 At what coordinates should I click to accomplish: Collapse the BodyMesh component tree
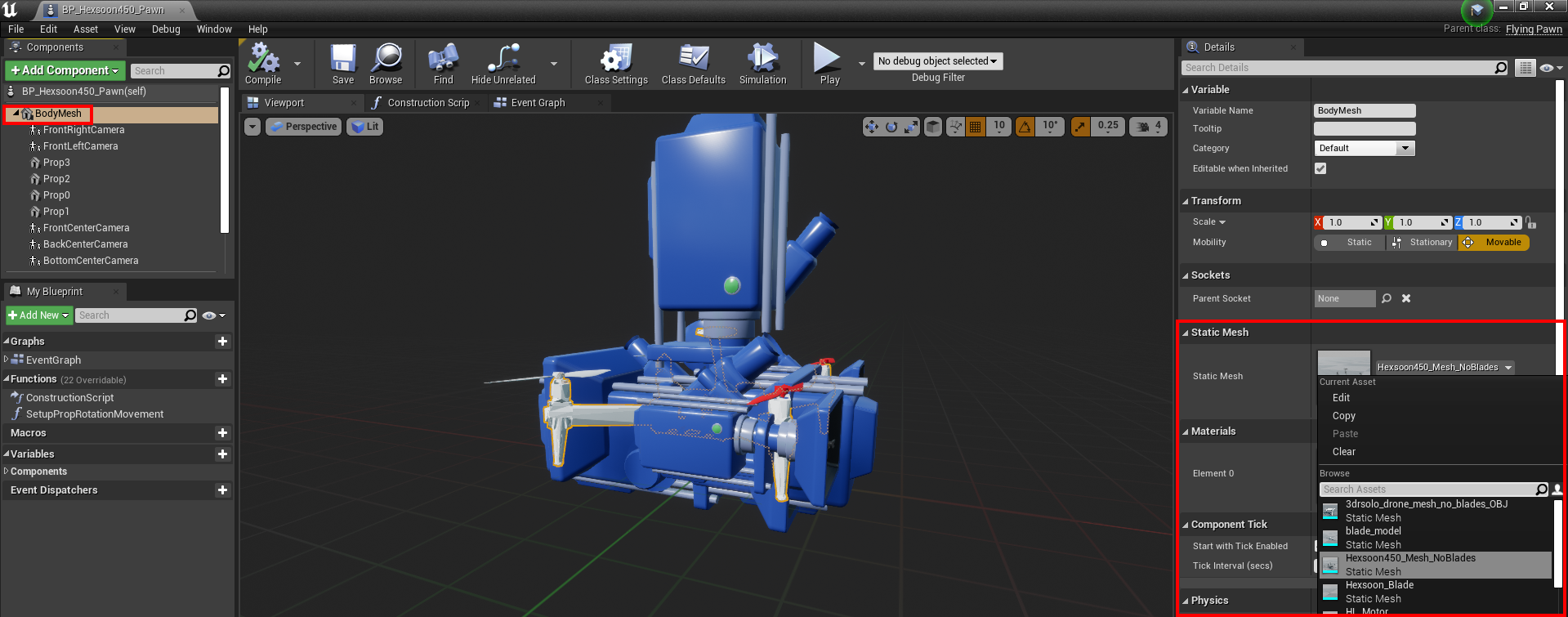point(16,114)
